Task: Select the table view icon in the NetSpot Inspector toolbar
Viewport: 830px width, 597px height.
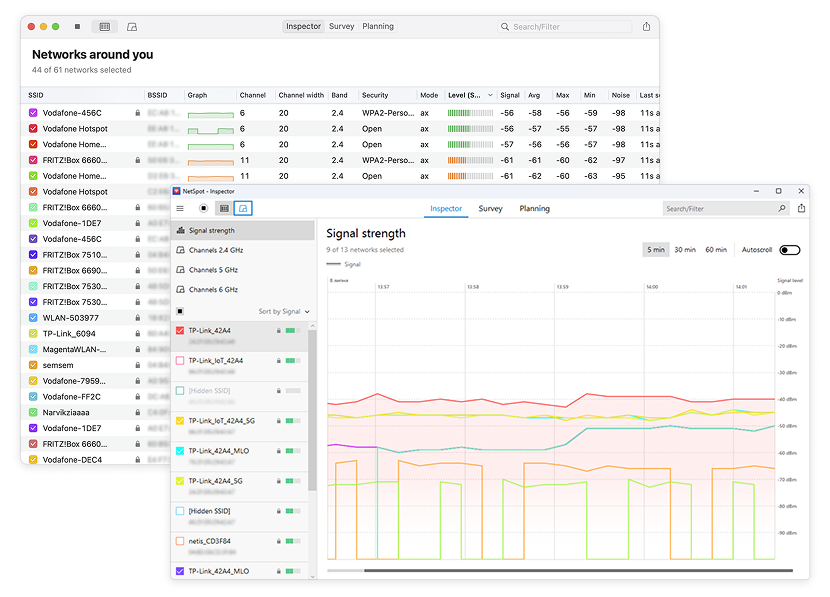Action: (224, 209)
